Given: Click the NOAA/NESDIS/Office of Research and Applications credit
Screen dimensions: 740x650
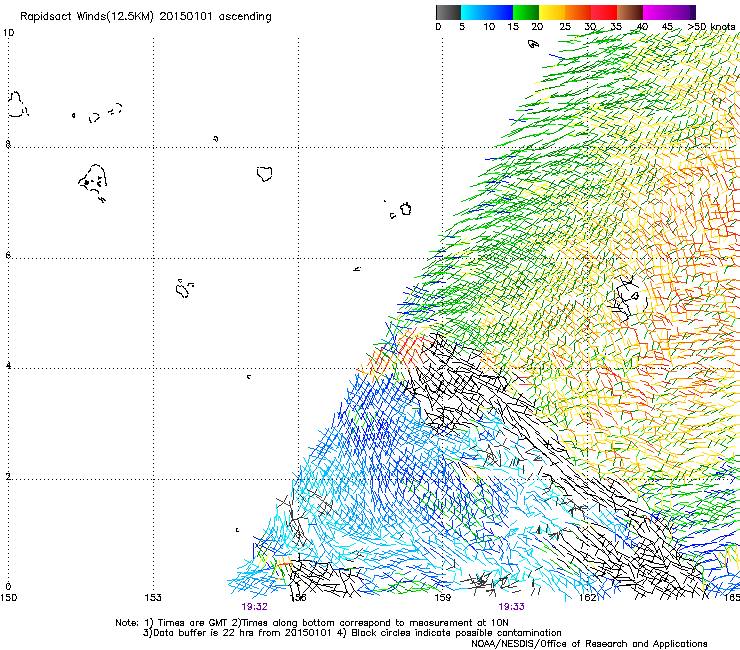Looking at the screenshot, I should tap(589, 643).
